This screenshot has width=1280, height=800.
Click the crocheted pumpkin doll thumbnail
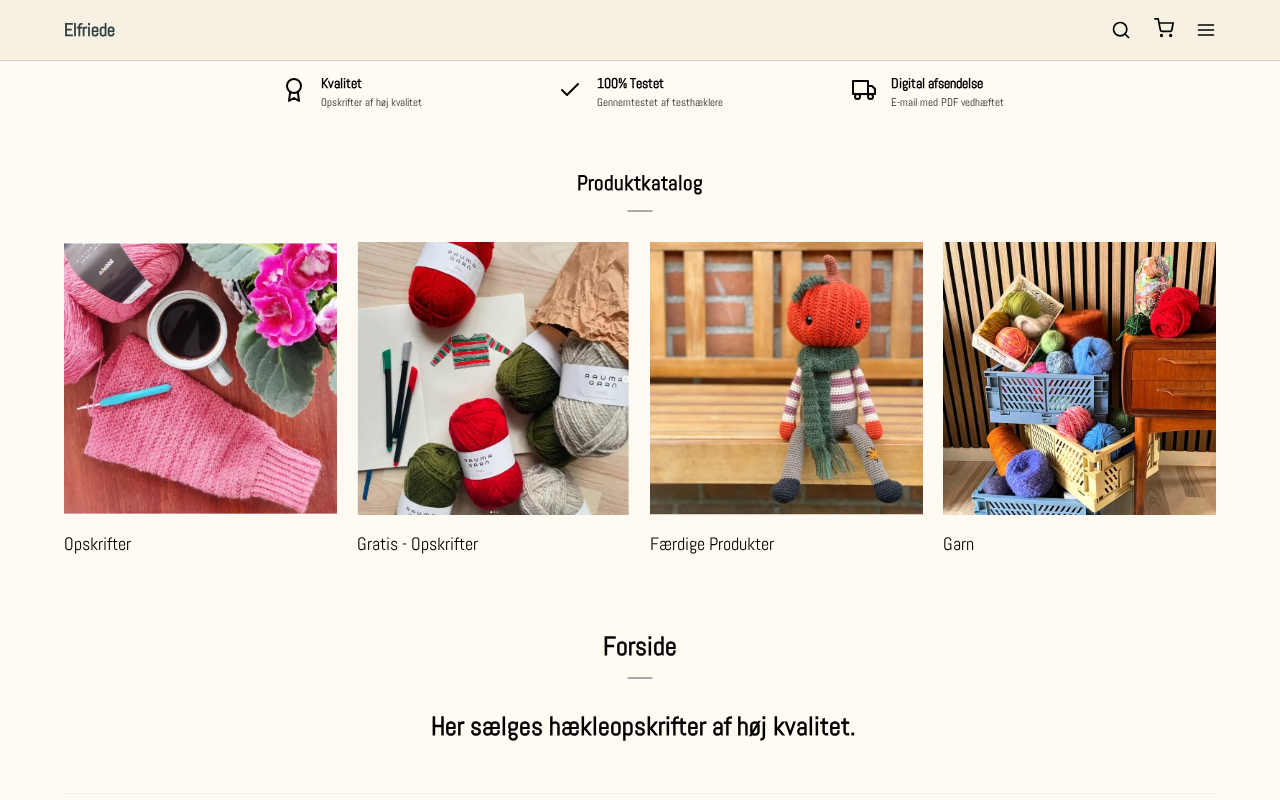(786, 378)
